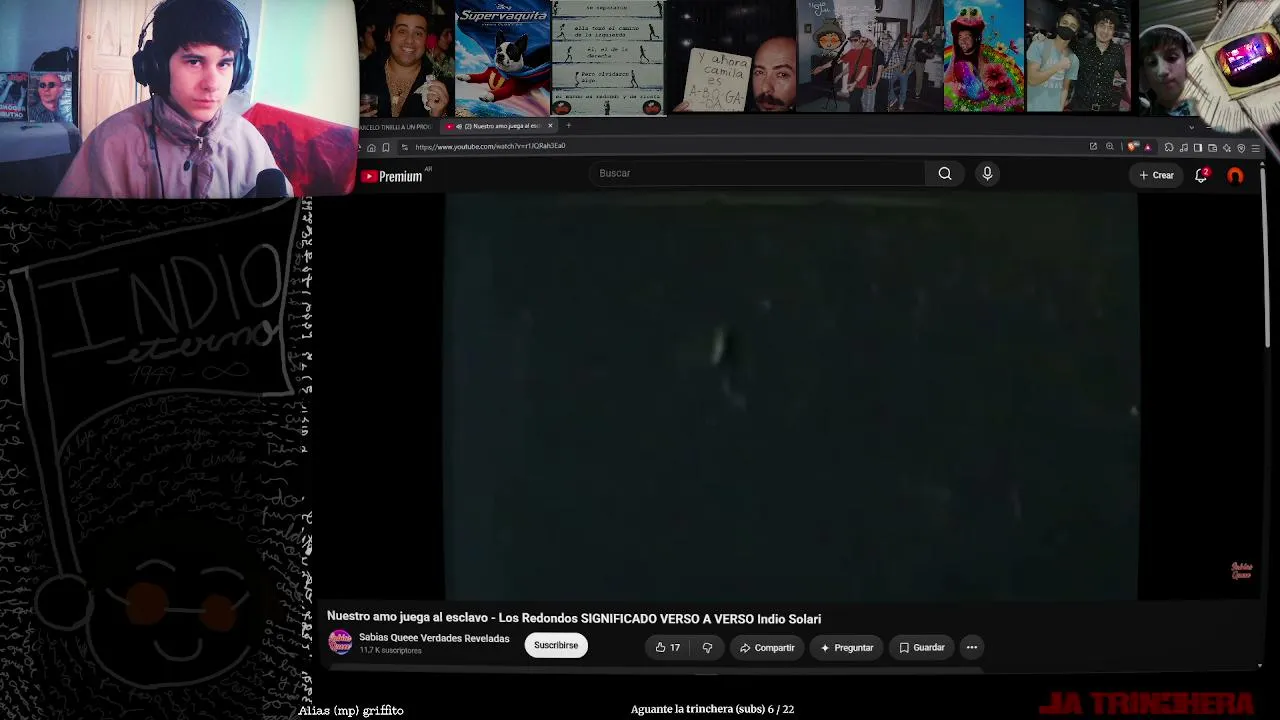
Task: Bookmark the page with the bookmark icon
Action: 386,147
